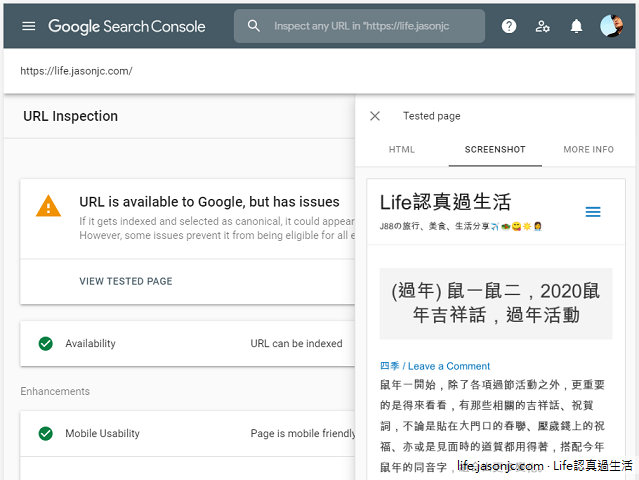Viewport: 639px width, 480px height.
Task: Expand the Mobile Usability row
Action: click(187, 433)
